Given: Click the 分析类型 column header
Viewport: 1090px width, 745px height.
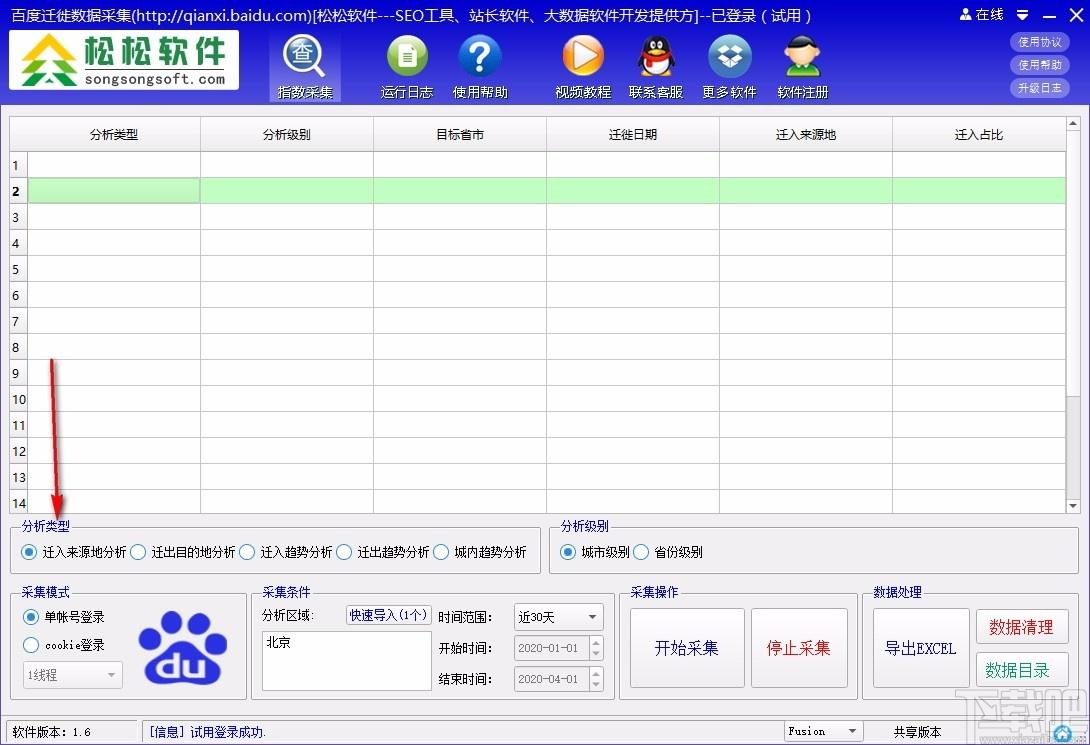Looking at the screenshot, I should [x=114, y=134].
